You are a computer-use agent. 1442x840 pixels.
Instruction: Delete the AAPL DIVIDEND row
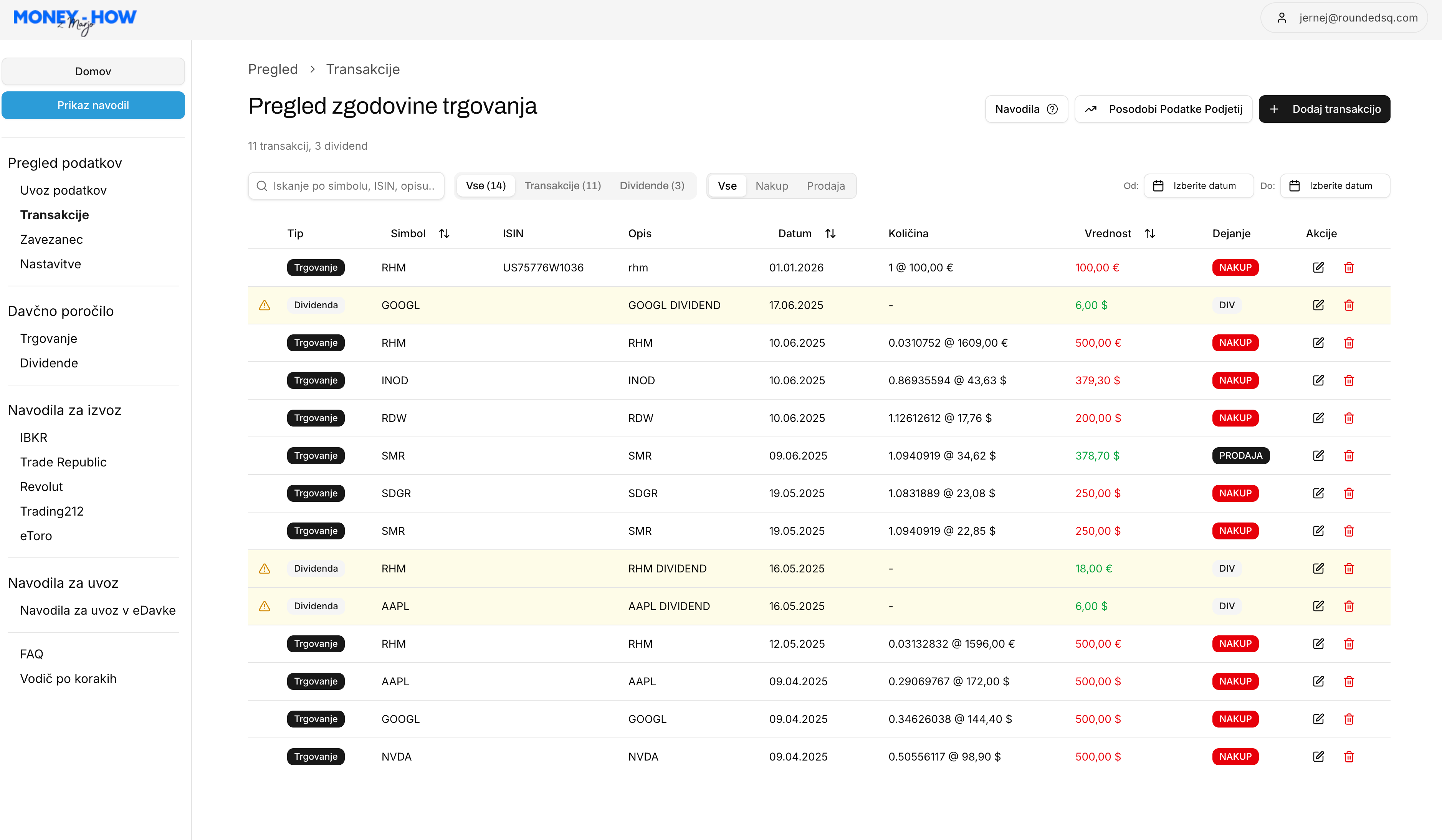pyautogui.click(x=1349, y=606)
